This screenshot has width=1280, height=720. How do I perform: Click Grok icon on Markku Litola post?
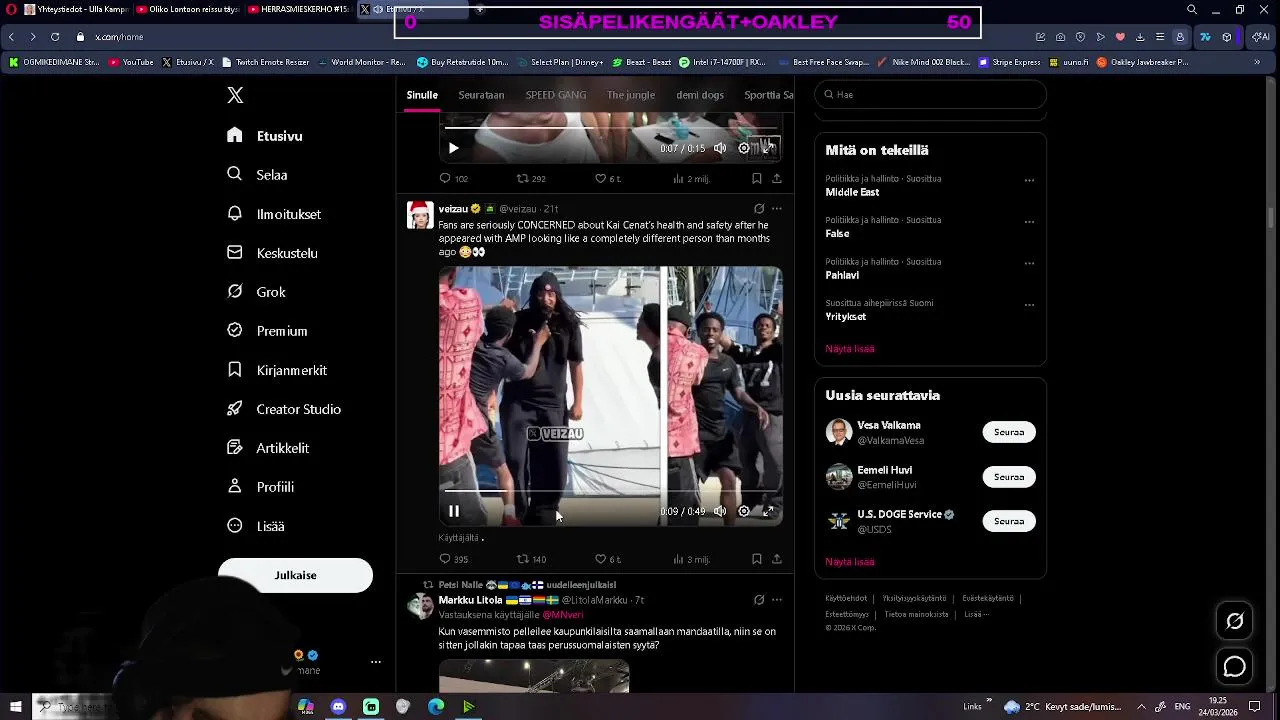click(759, 600)
